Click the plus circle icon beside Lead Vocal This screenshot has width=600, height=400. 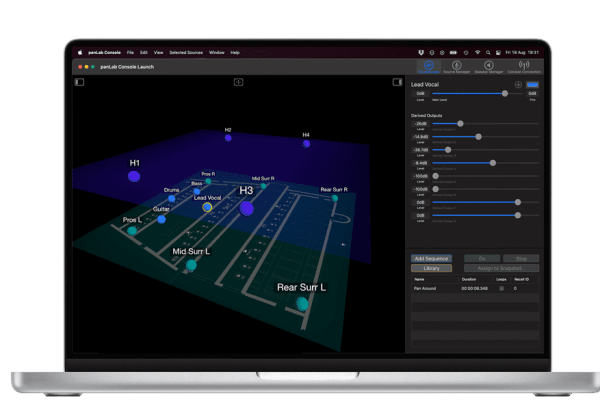(x=518, y=85)
